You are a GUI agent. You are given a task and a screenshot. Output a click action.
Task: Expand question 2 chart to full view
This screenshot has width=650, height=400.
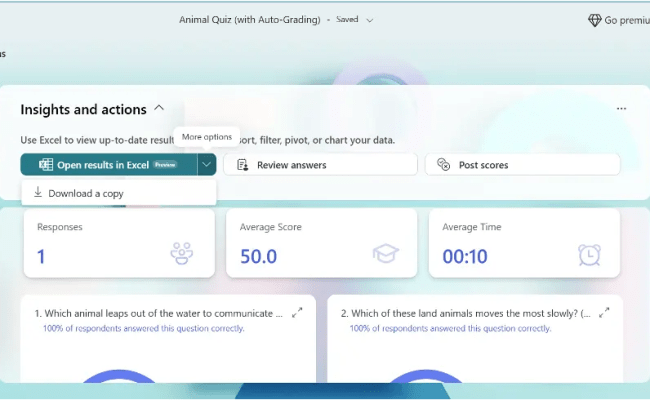coord(604,313)
